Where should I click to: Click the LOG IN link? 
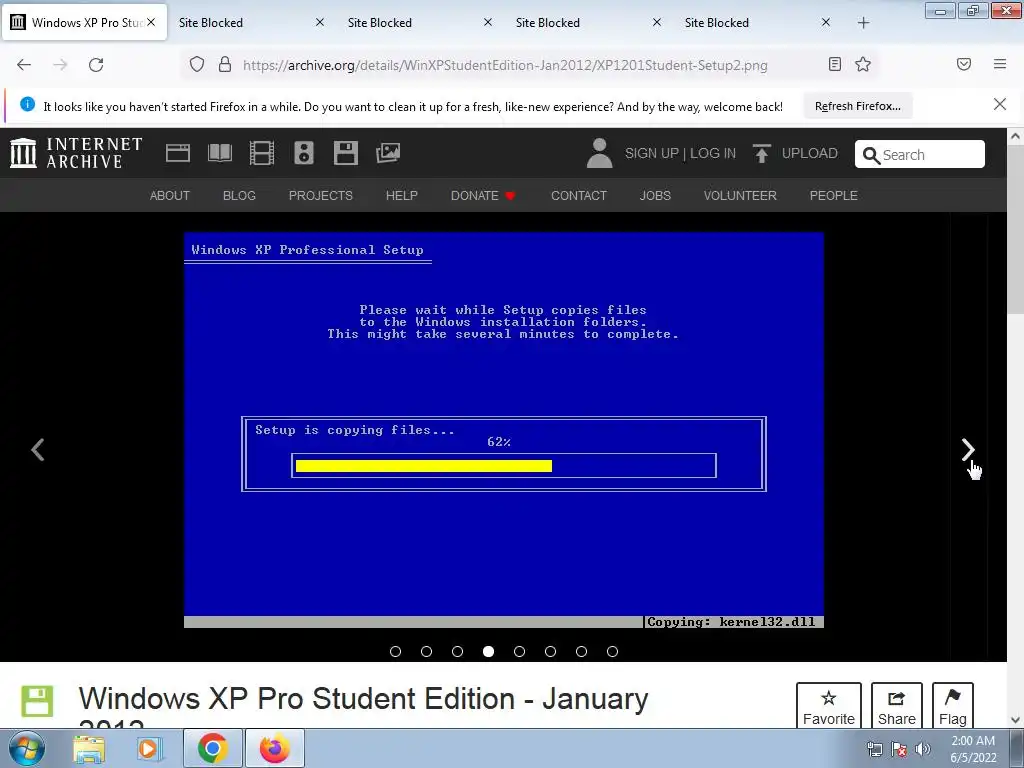(713, 153)
